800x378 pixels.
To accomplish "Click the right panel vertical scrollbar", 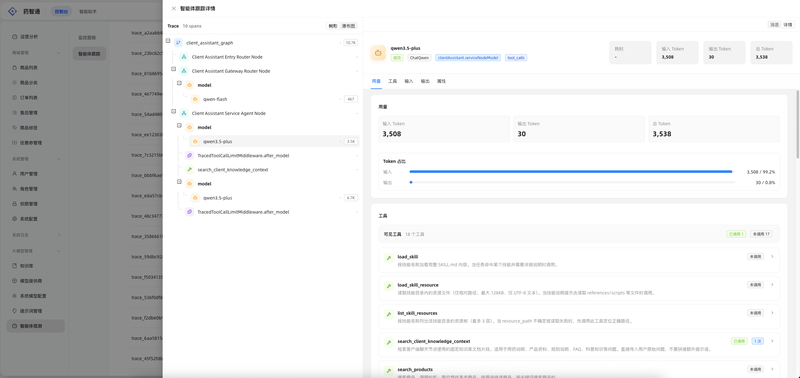I will tap(797, 124).
